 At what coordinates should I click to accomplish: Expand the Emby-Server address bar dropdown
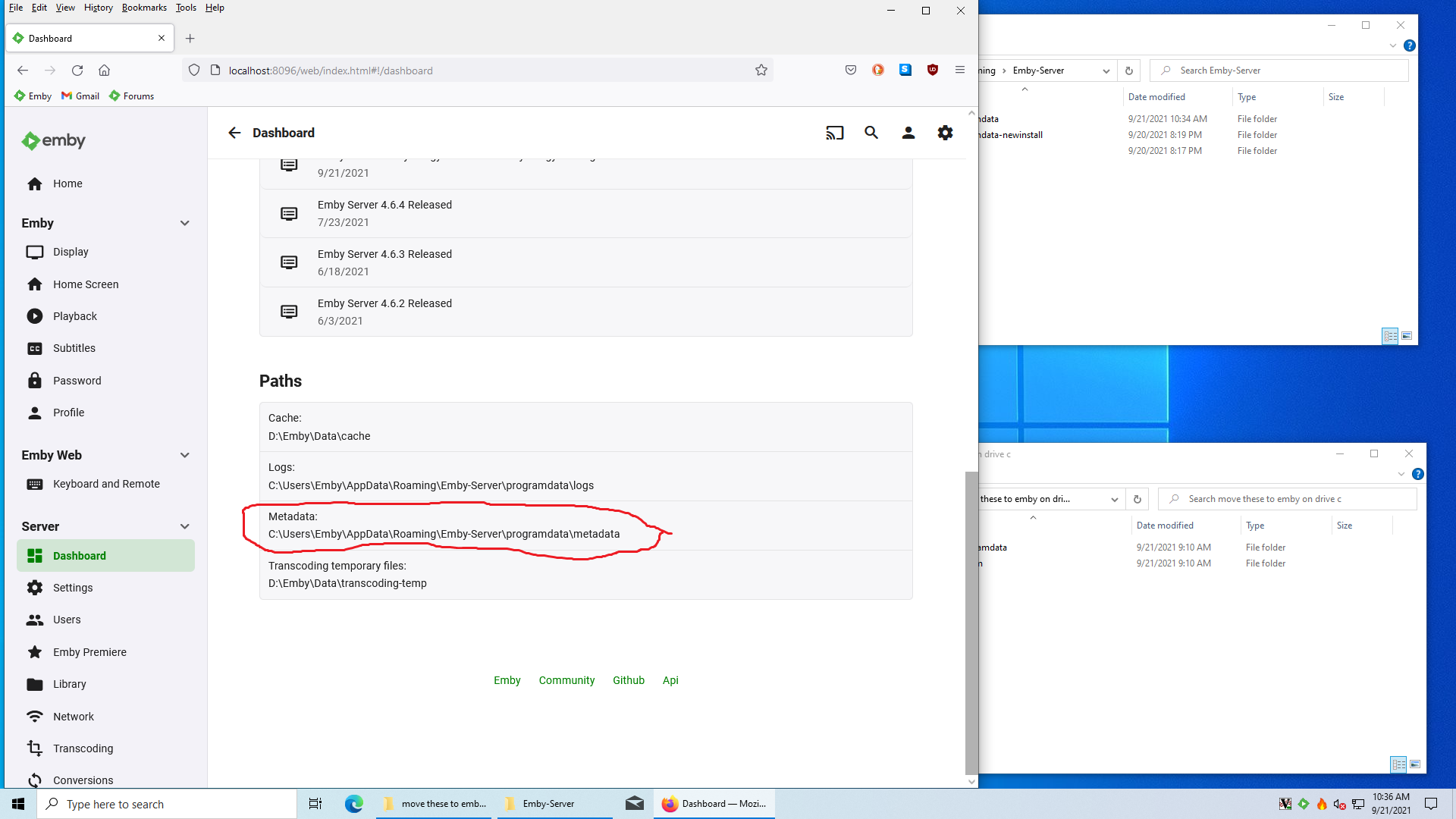point(1106,71)
